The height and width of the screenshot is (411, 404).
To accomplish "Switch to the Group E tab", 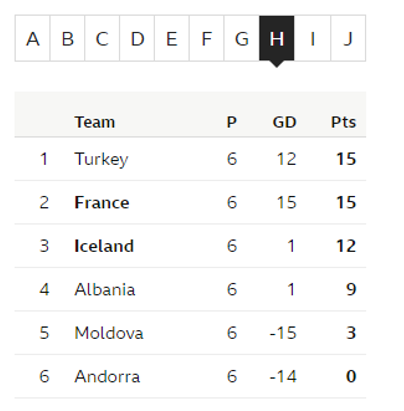I will (x=172, y=38).
